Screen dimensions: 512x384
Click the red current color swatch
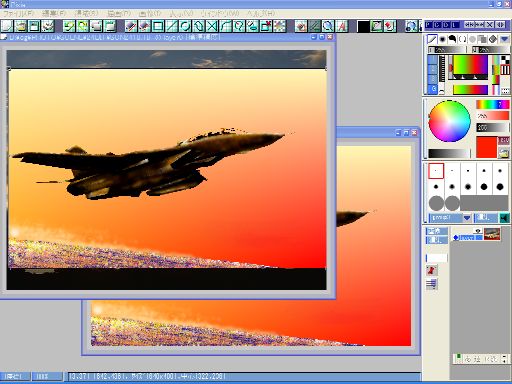point(486,147)
